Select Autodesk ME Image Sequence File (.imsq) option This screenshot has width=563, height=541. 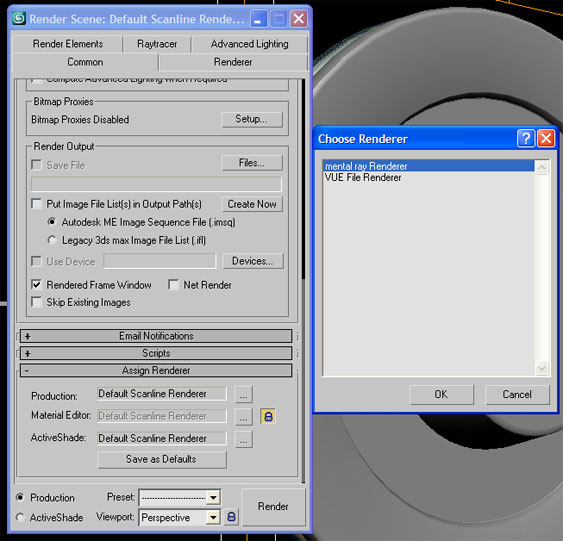click(52, 222)
